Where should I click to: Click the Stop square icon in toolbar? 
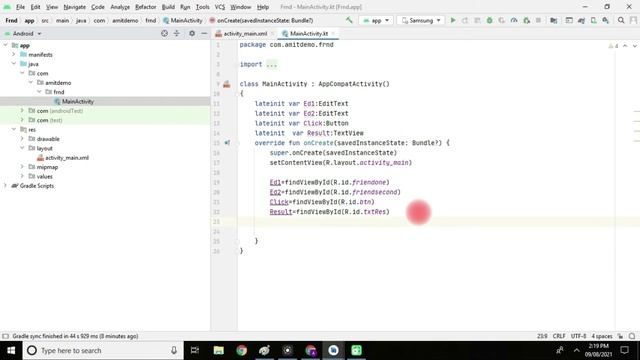[538, 20]
